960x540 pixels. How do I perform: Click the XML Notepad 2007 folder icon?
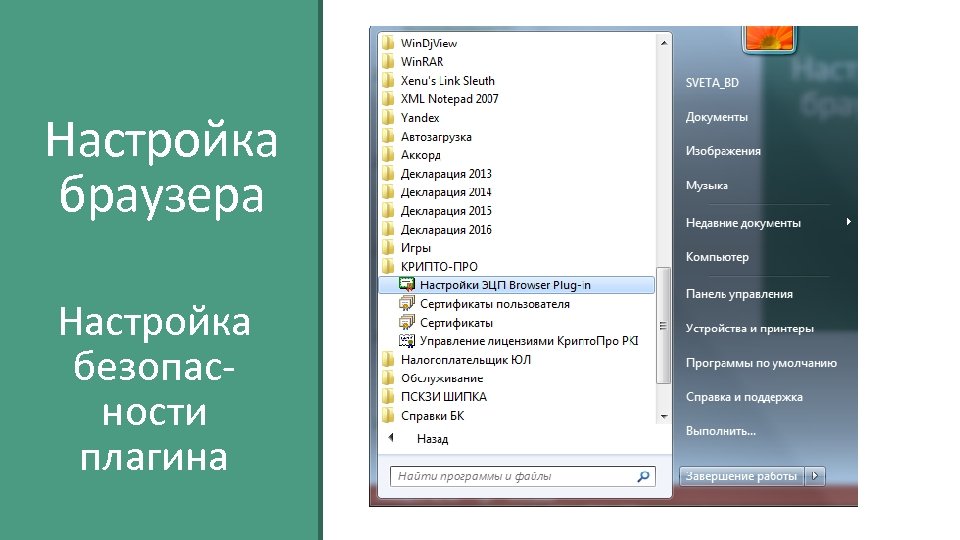click(388, 99)
